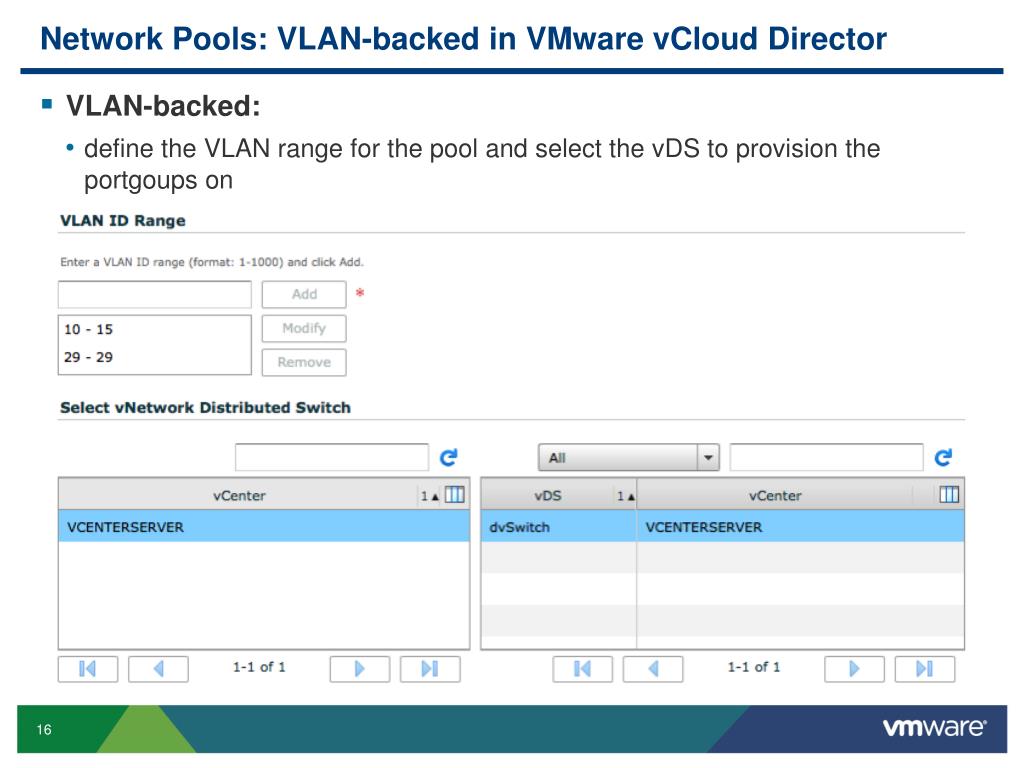
Task: Click the sort indicator in vDS header
Action: coord(626,496)
